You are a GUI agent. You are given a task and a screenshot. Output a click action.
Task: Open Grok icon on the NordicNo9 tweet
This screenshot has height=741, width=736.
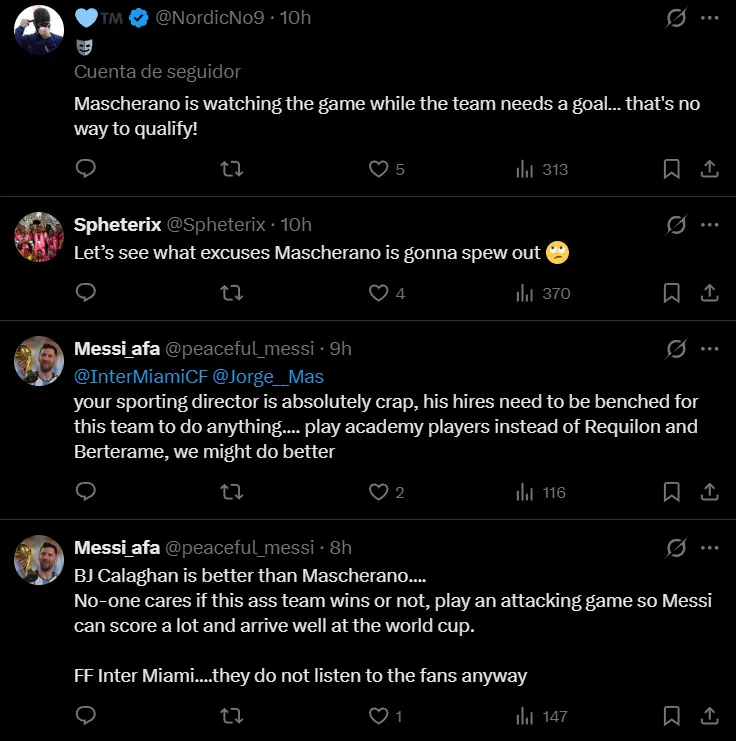676,18
